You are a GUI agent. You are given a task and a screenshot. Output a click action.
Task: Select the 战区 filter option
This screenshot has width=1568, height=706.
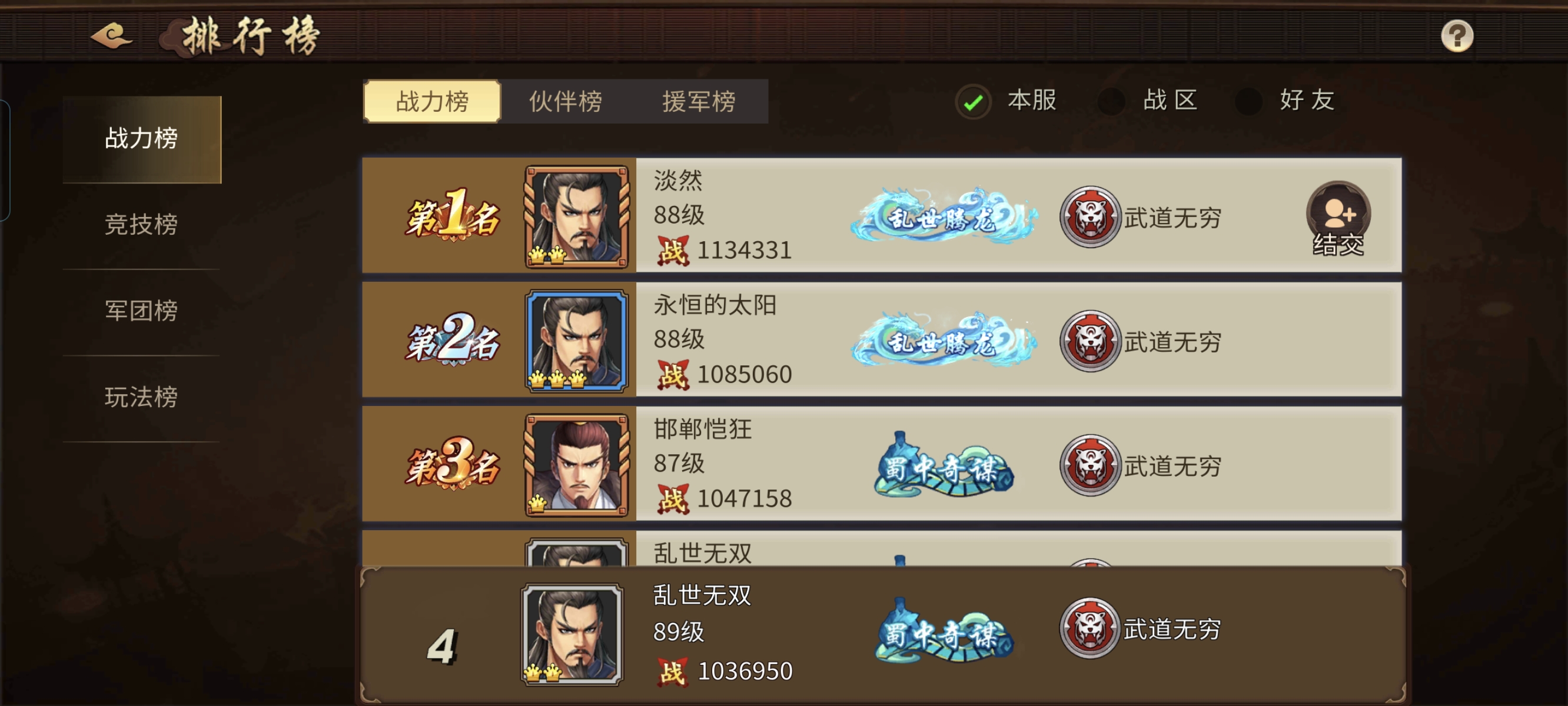(1147, 101)
